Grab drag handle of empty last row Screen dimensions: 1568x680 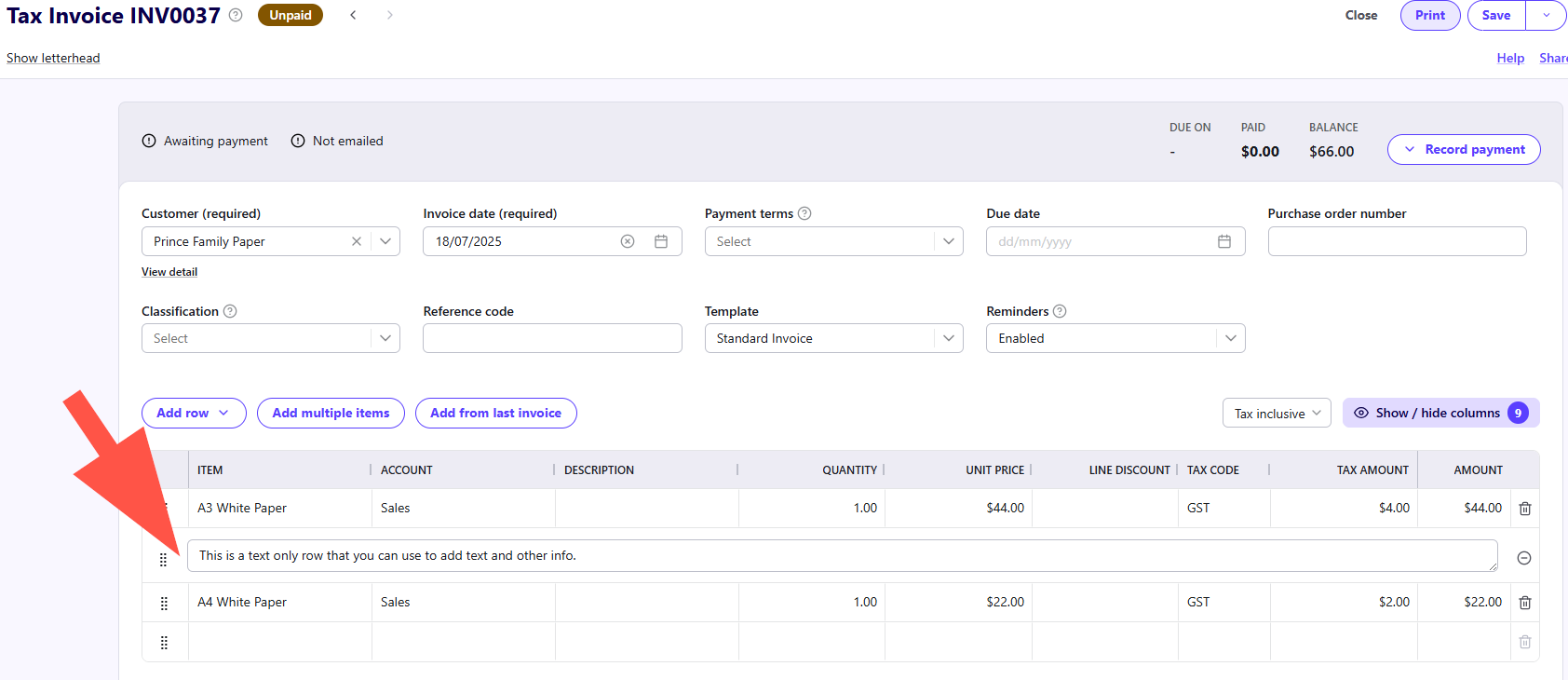coord(164,643)
